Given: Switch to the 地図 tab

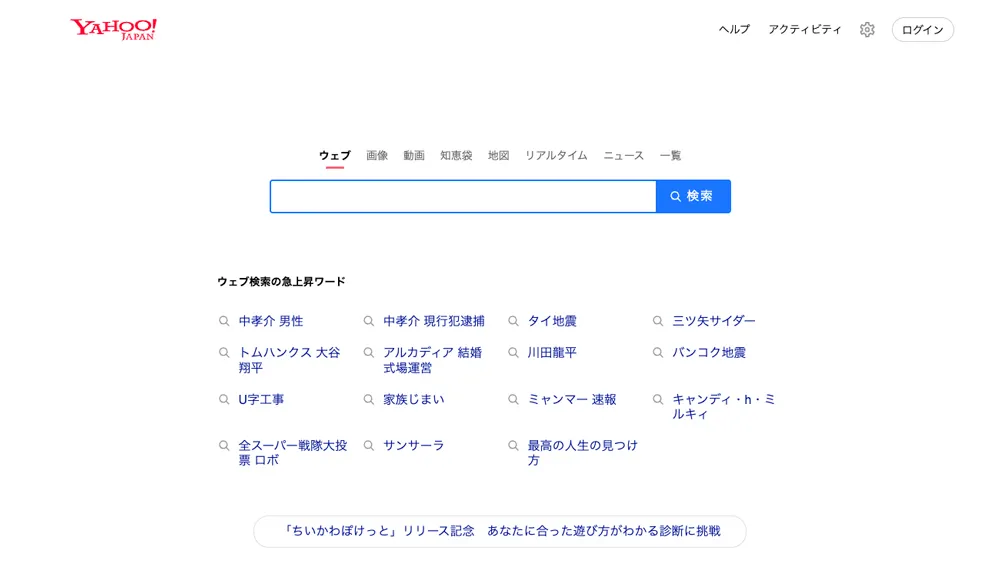Looking at the screenshot, I should (499, 156).
